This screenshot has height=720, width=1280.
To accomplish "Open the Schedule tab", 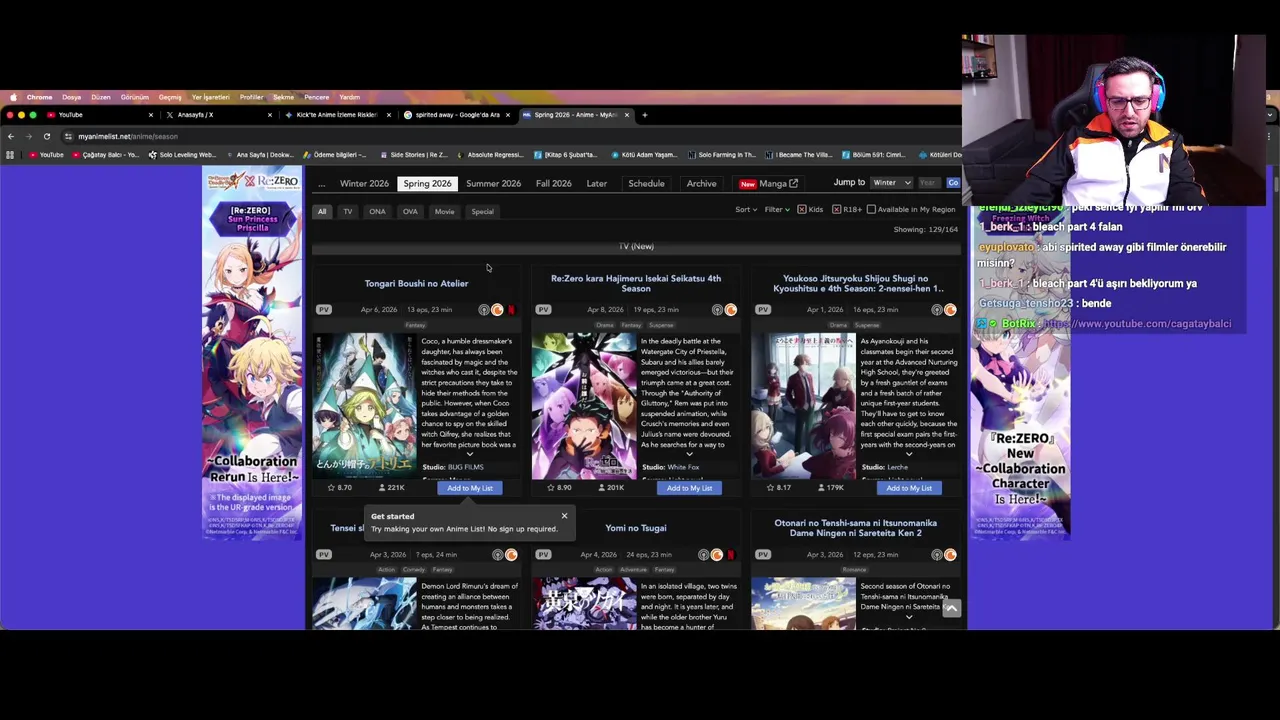I will (x=646, y=184).
